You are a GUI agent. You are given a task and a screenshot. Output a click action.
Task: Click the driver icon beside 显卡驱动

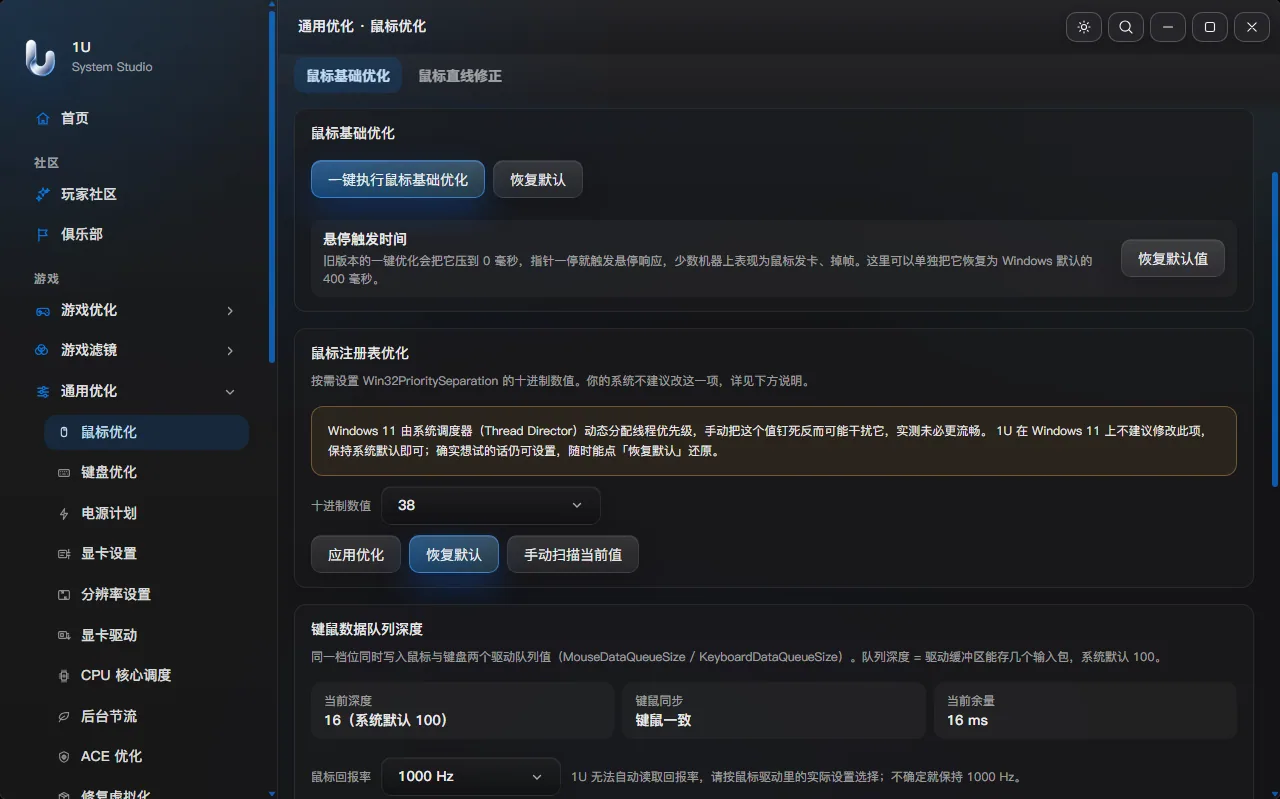(64, 635)
